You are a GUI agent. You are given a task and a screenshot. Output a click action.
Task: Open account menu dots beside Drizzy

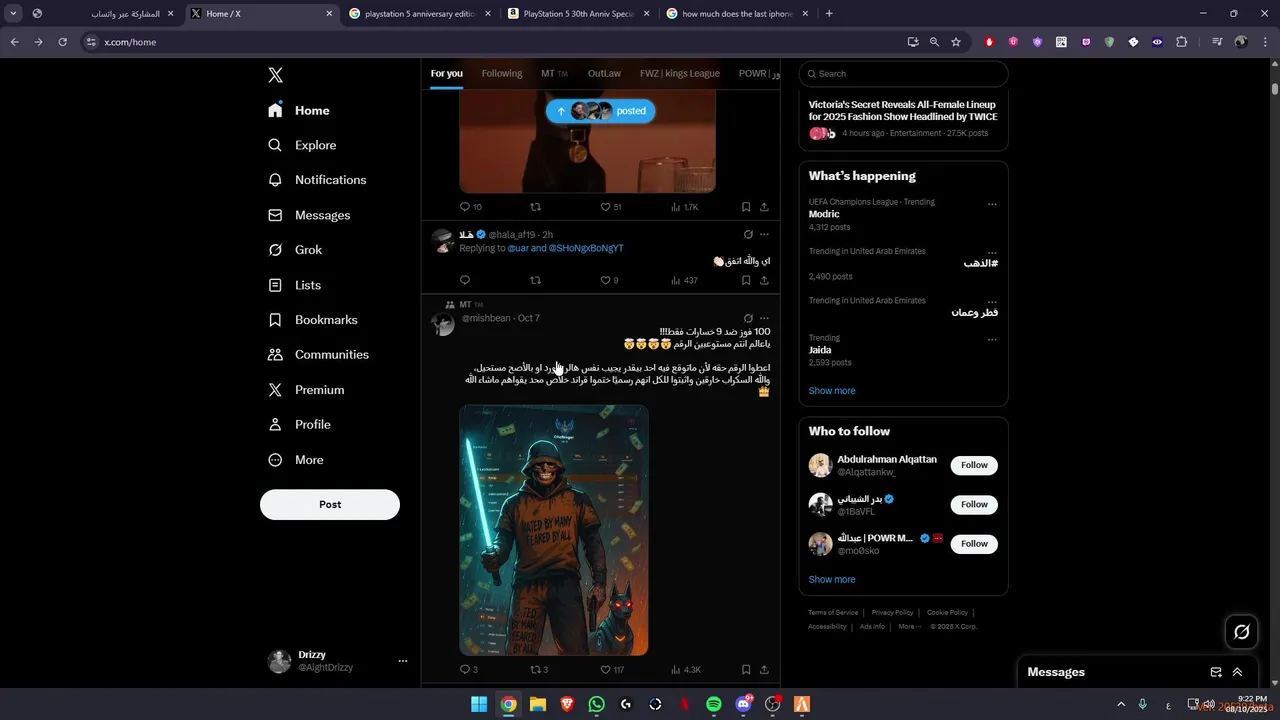click(x=403, y=661)
